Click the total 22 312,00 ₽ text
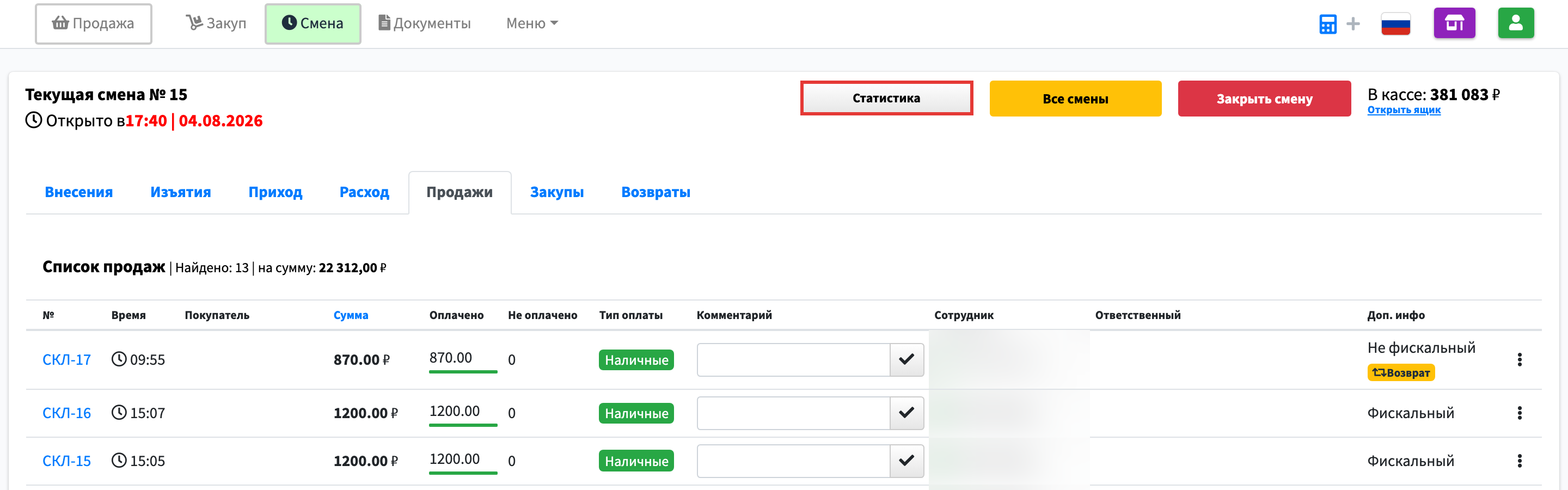Screen dimensions: 1568x490 point(352,268)
